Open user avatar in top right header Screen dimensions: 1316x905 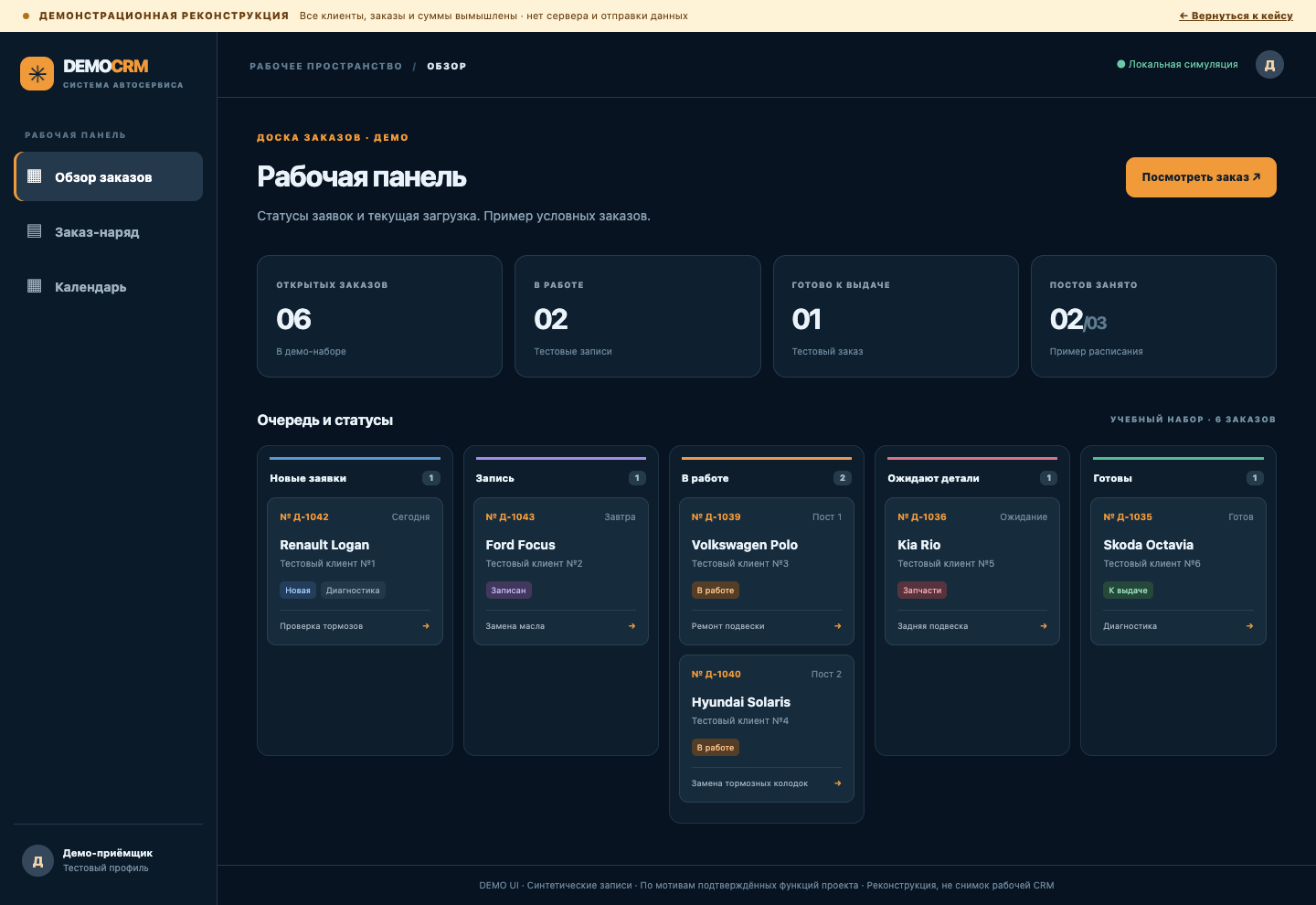click(x=1269, y=65)
